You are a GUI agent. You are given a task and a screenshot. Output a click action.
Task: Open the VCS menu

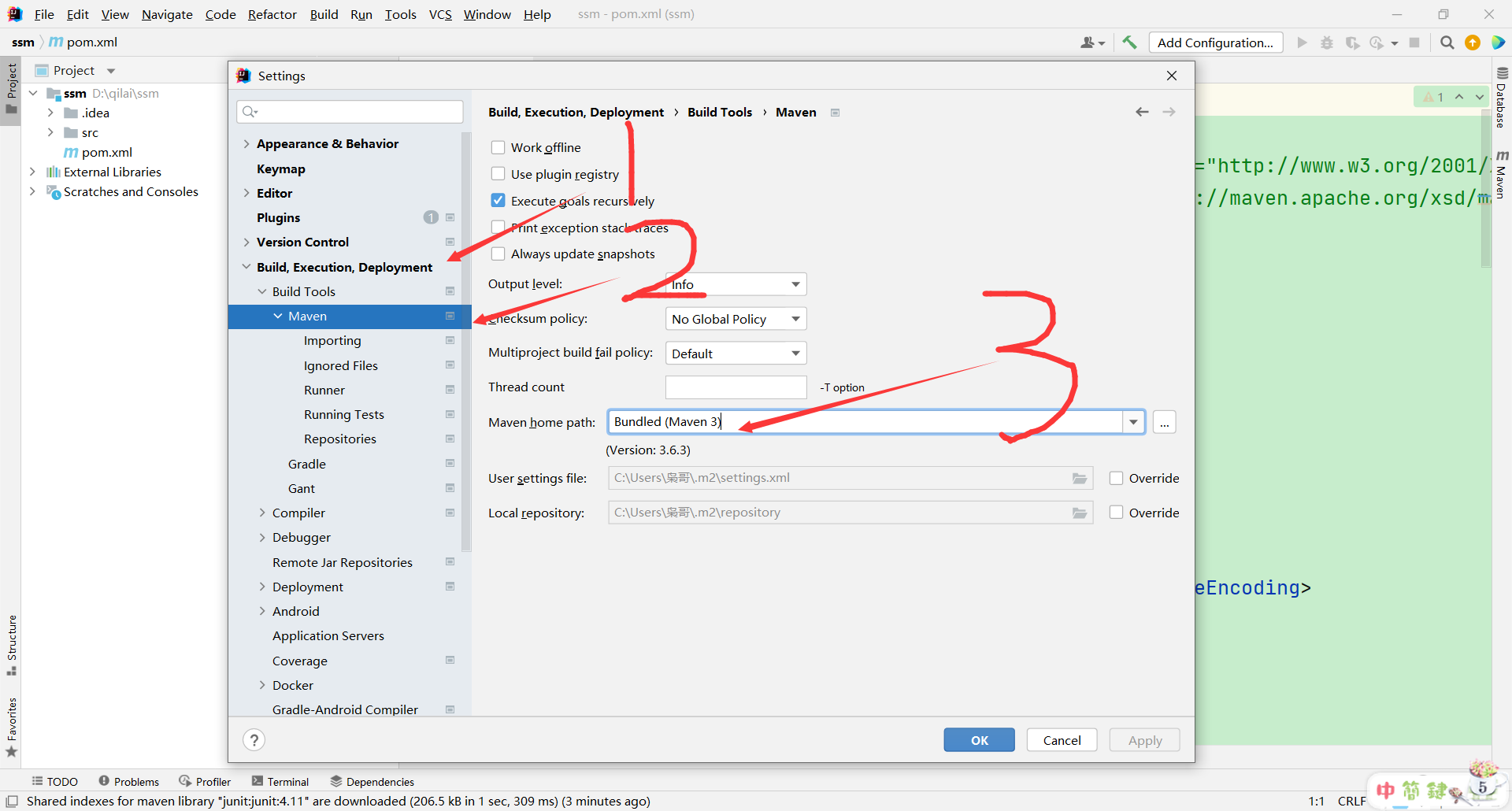click(x=439, y=14)
